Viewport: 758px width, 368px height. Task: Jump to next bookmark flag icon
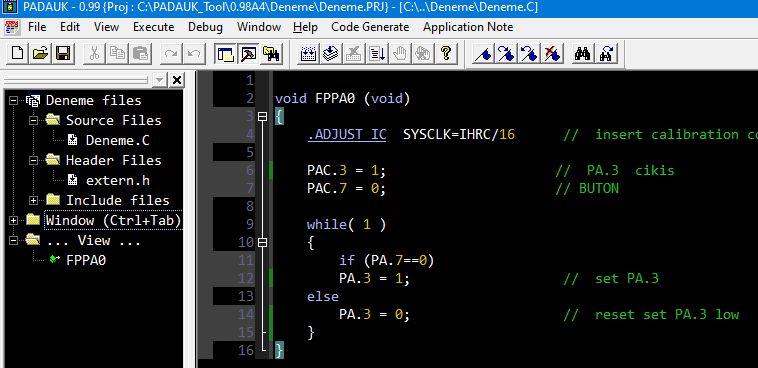(x=505, y=53)
